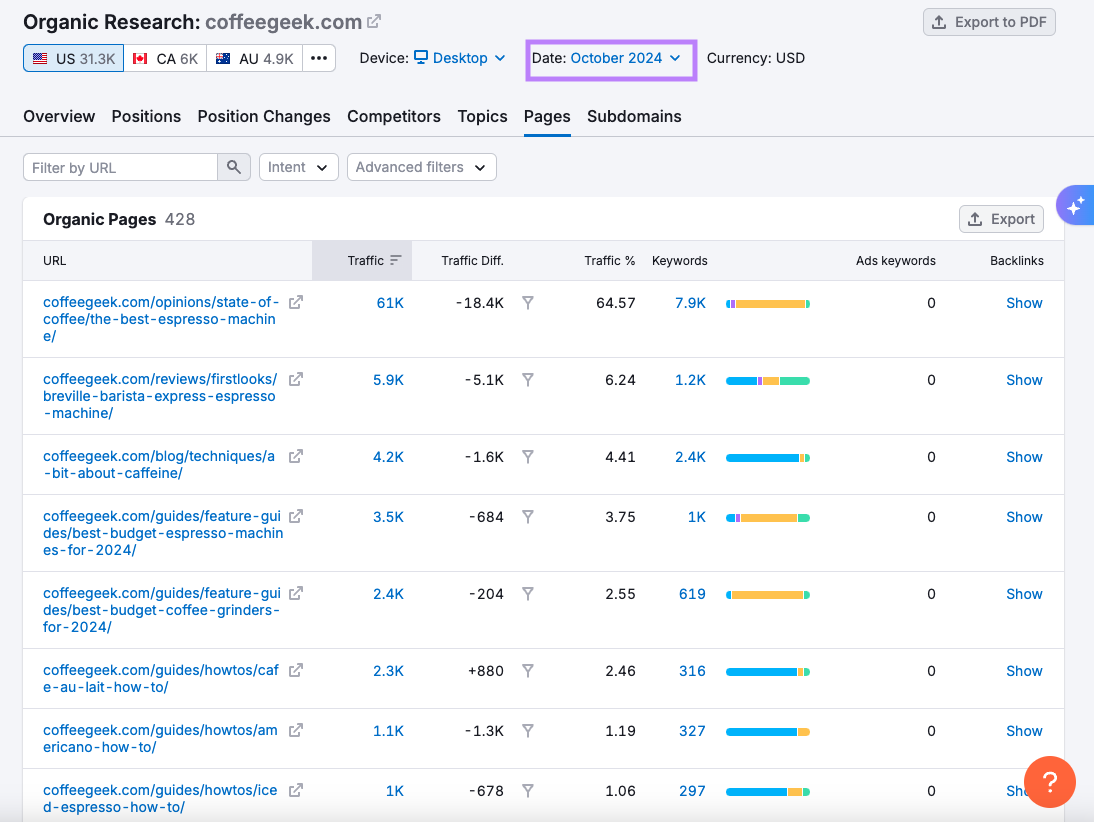
Task: Open help via the question mark icon
Action: [x=1050, y=781]
